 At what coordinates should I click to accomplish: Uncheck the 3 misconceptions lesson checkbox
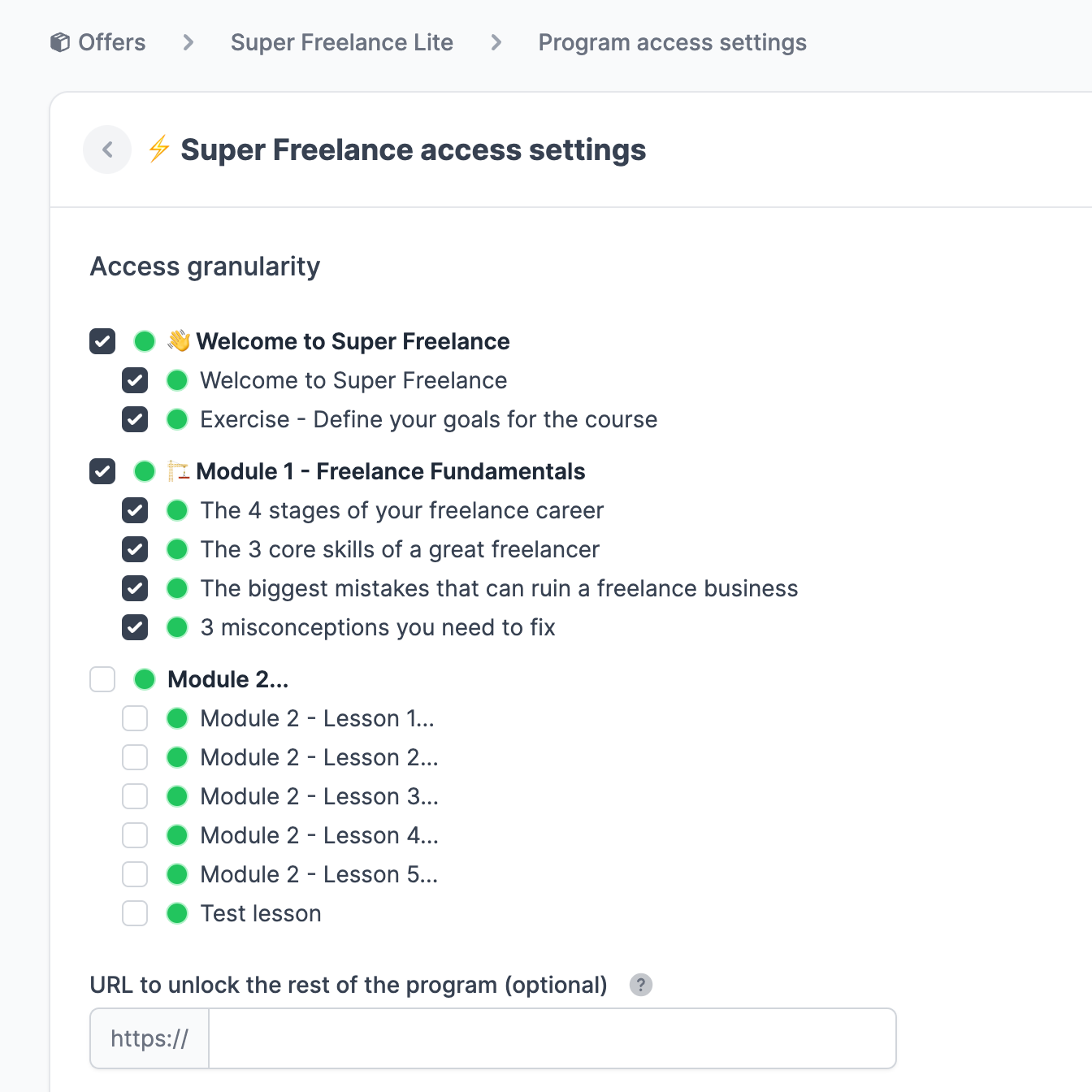point(135,627)
